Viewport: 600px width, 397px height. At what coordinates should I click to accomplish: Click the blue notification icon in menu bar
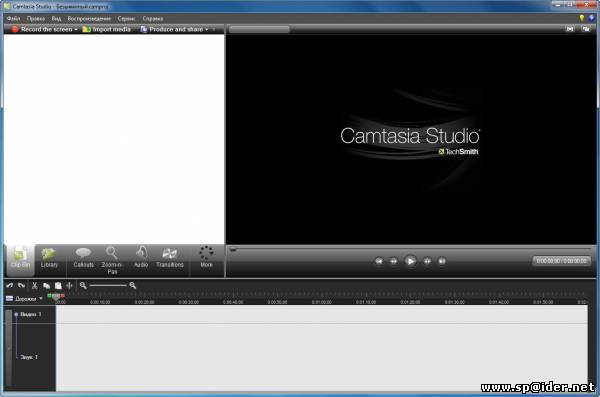[591, 18]
